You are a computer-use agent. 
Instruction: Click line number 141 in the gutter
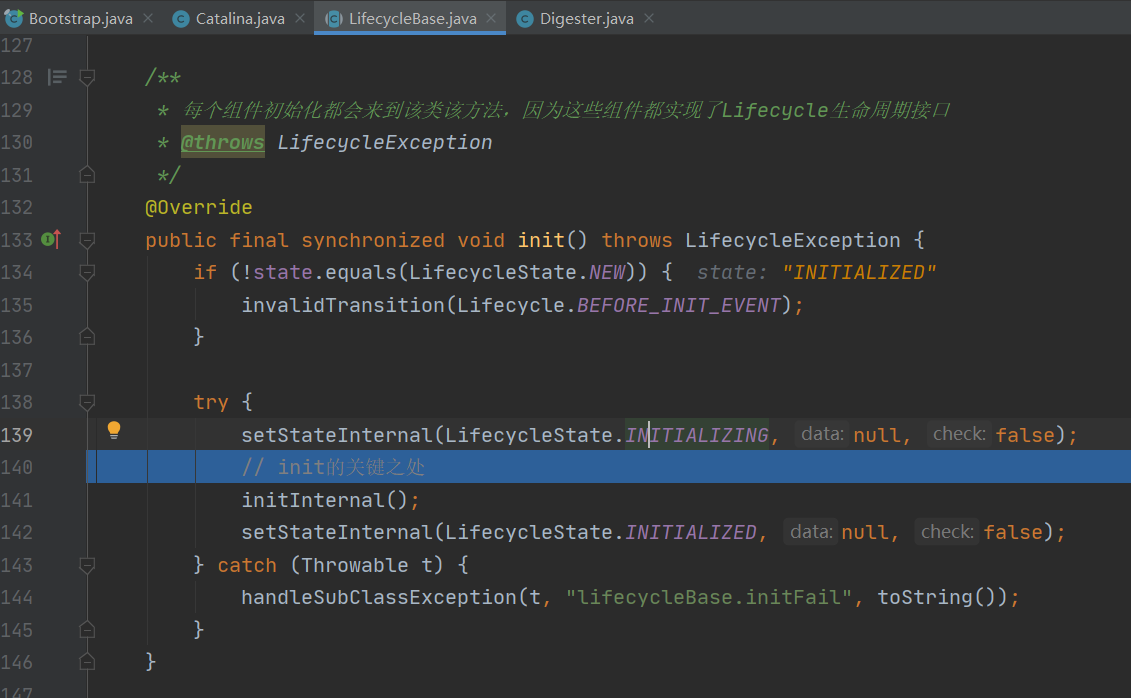17,500
